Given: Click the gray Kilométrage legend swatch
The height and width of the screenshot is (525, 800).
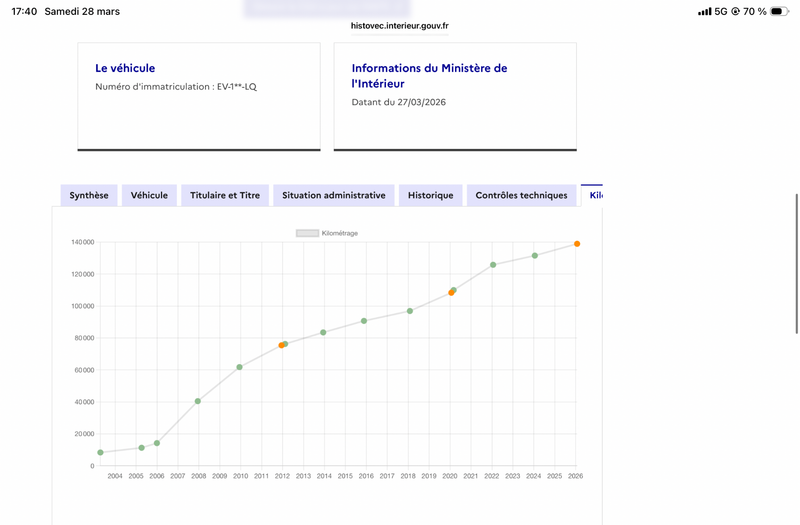Looking at the screenshot, I should coord(307,233).
